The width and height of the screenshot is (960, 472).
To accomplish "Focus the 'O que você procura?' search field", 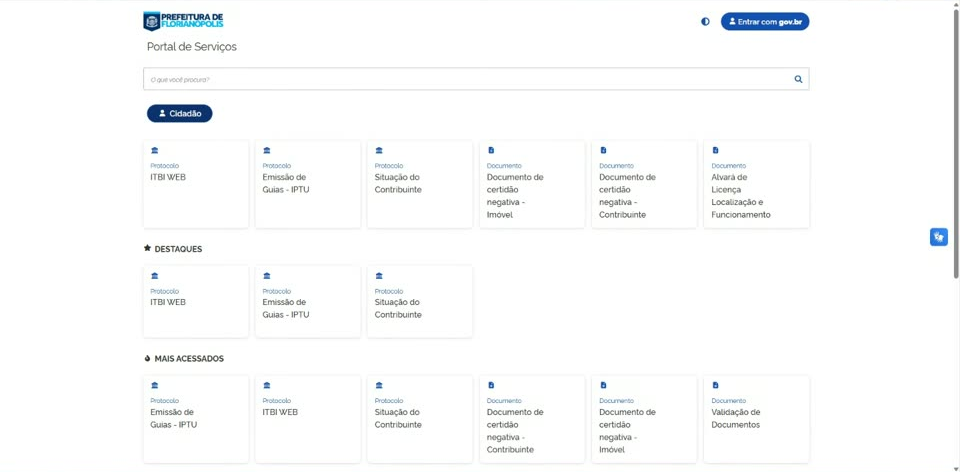I will 468,79.
